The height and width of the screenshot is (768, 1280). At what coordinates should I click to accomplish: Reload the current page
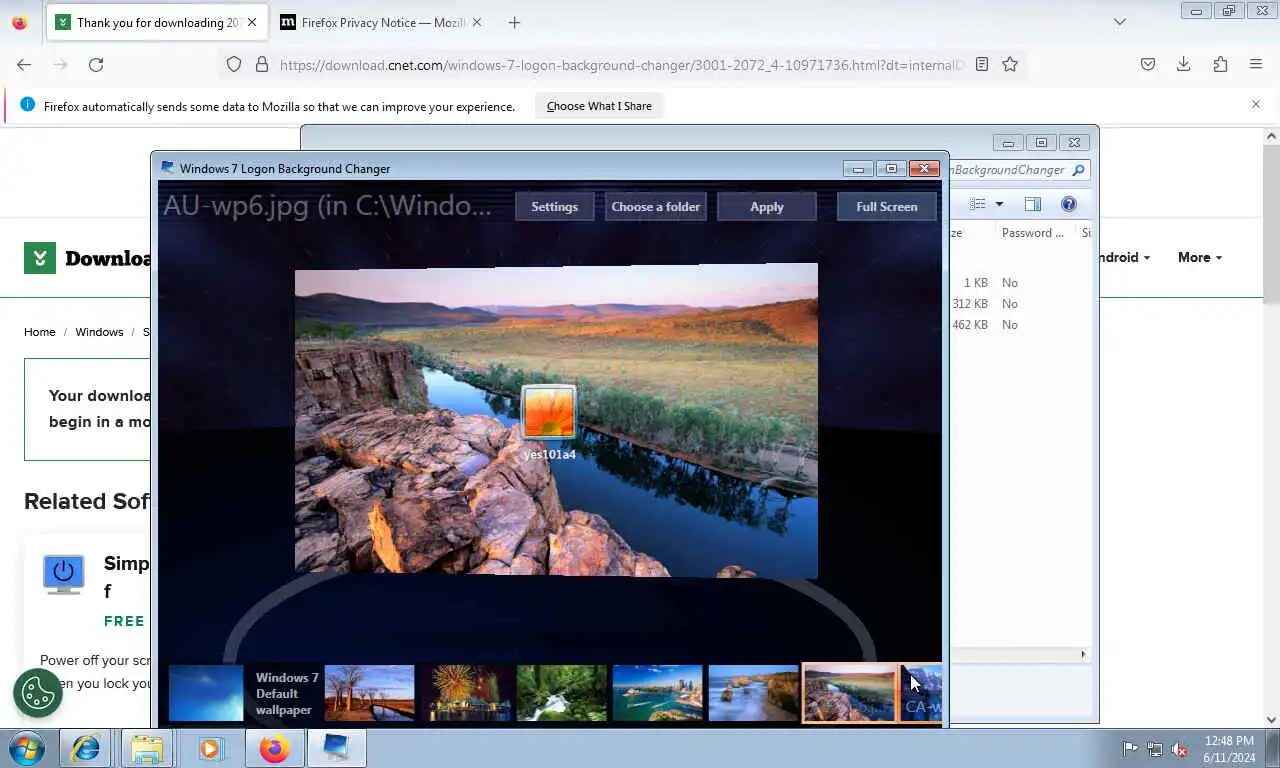[x=96, y=64]
